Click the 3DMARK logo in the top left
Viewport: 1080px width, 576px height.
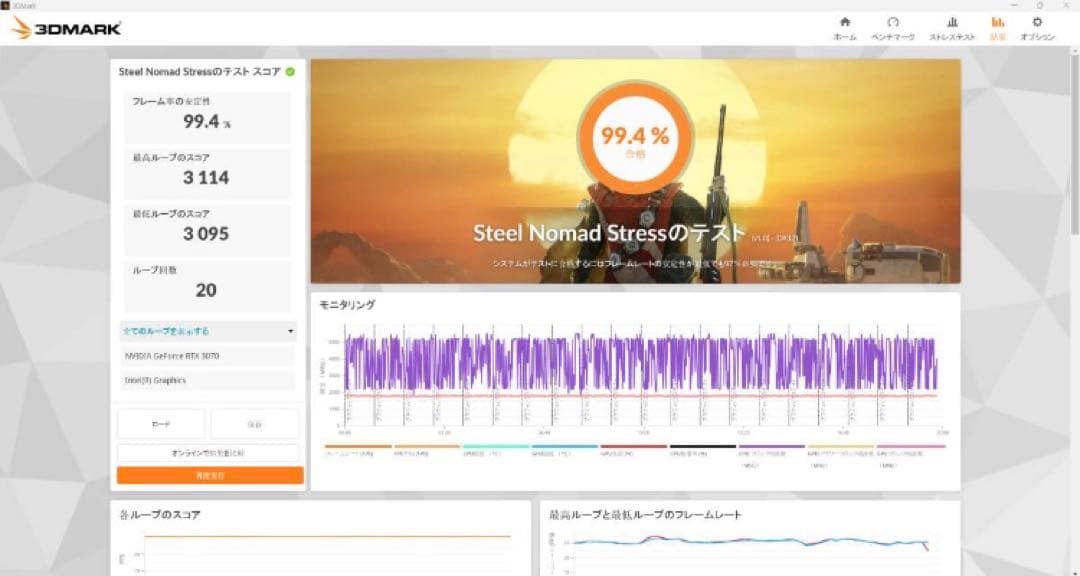[x=65, y=25]
